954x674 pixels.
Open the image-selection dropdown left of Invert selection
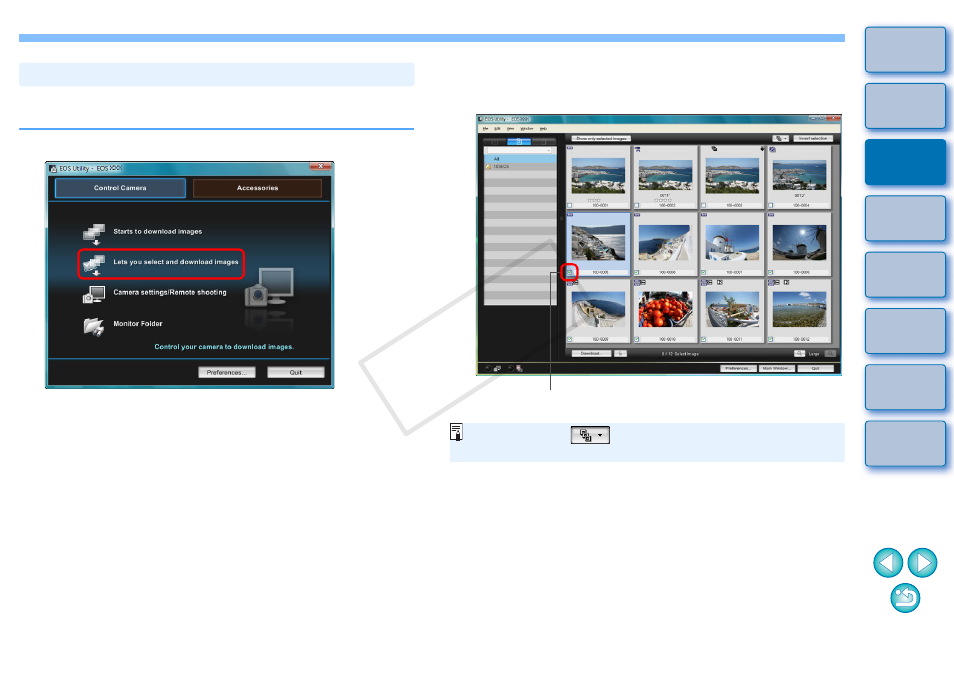click(781, 139)
